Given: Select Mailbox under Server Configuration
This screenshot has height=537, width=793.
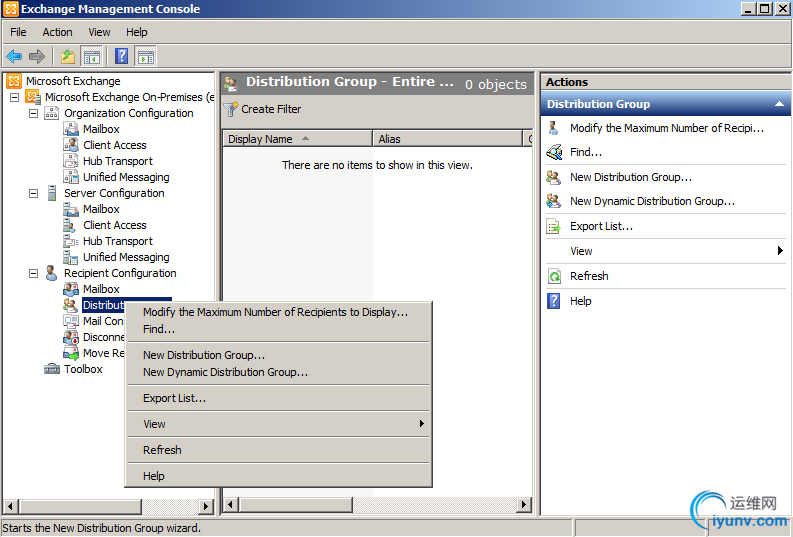Looking at the screenshot, I should coord(101,209).
